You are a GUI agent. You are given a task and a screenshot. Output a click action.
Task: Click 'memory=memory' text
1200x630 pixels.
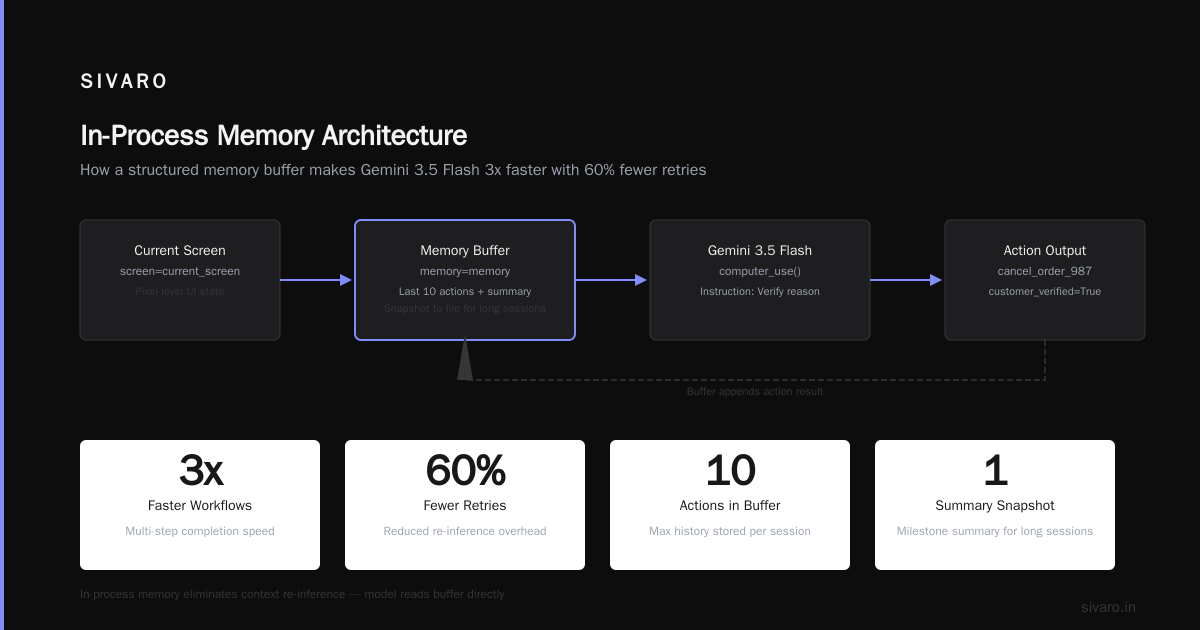[x=465, y=271]
